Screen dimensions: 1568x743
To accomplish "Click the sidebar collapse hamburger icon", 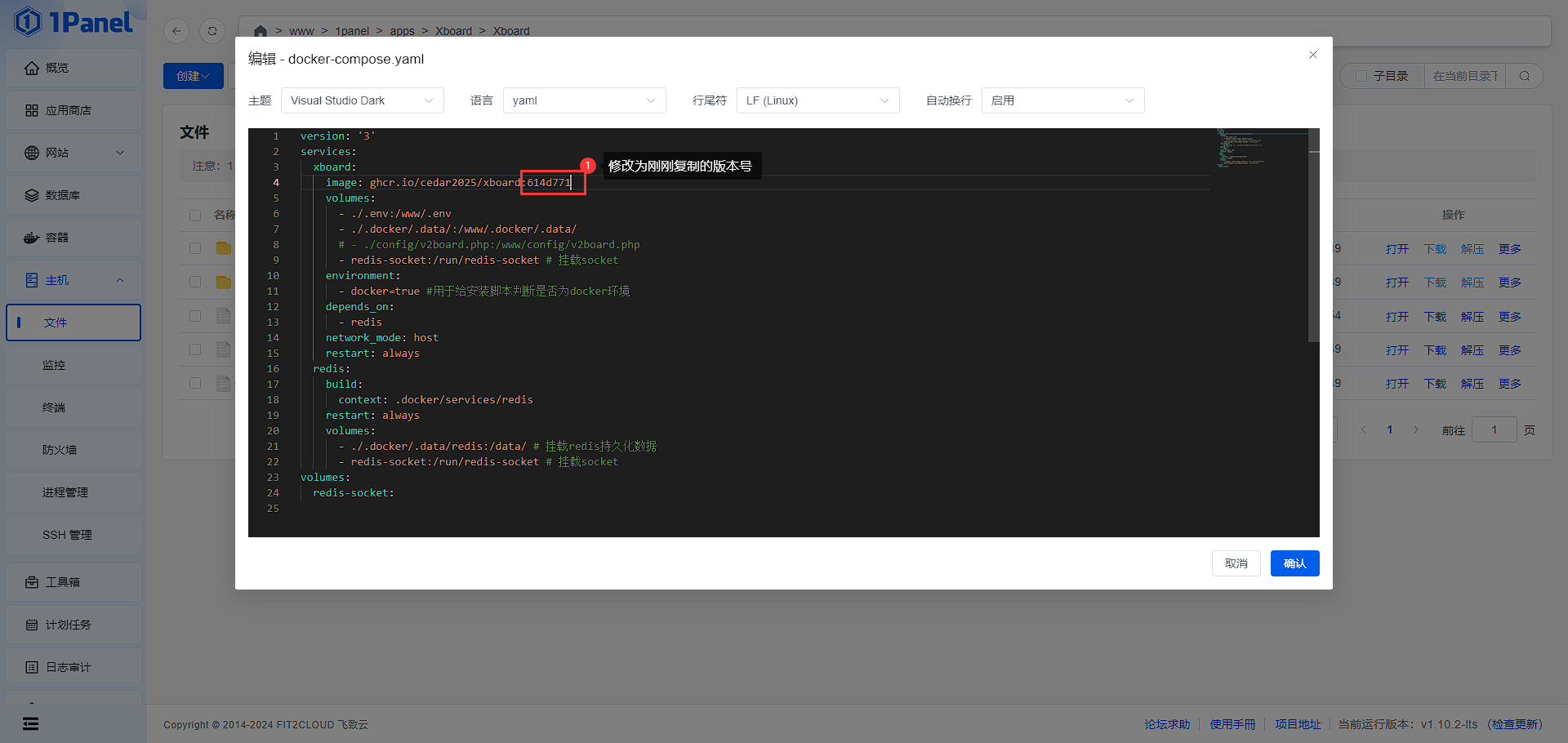I will pos(30,723).
